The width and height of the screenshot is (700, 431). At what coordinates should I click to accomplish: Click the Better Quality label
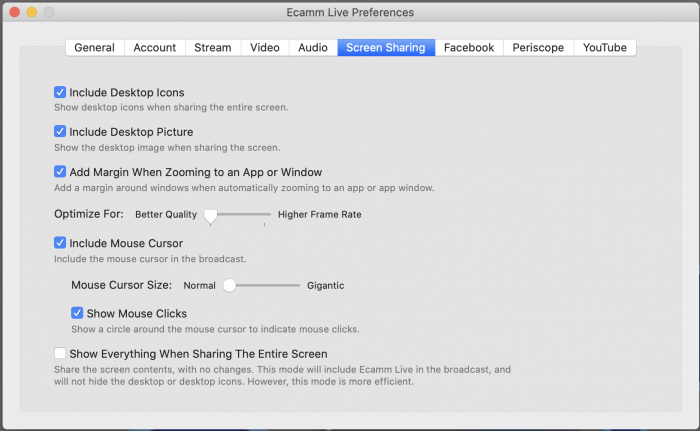(x=166, y=214)
